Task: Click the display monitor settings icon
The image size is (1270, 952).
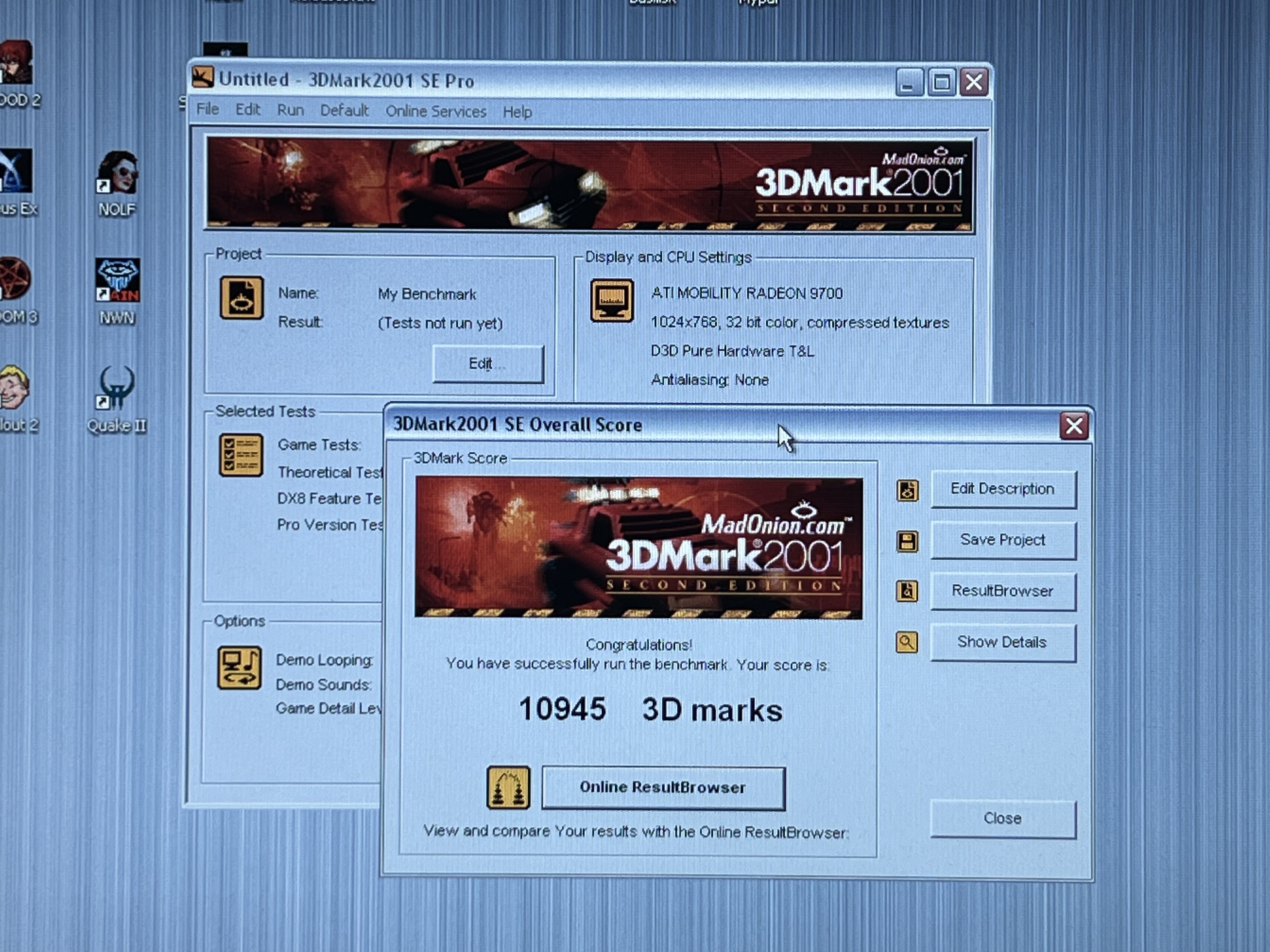Action: pos(612,301)
